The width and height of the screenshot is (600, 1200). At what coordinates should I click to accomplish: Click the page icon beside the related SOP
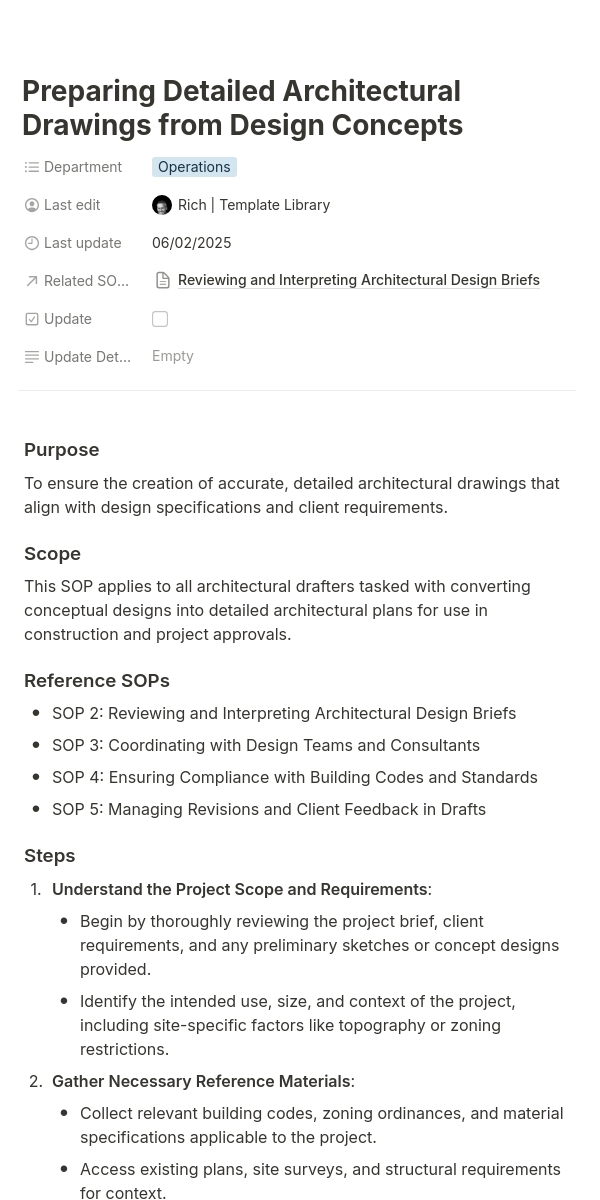coord(162,281)
